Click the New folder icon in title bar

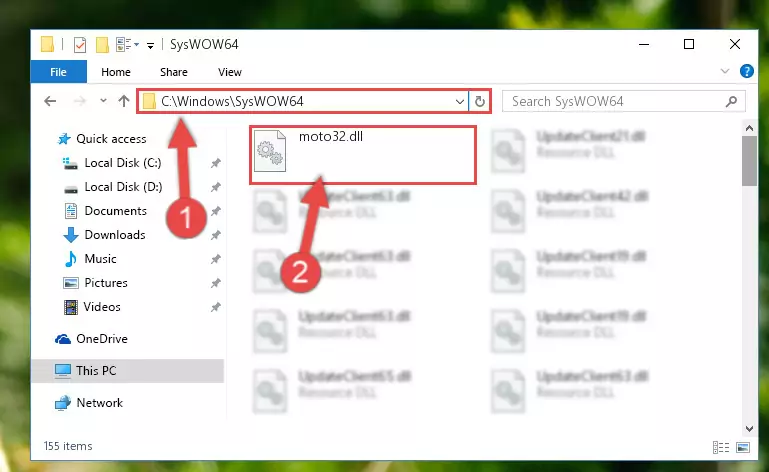tap(102, 45)
